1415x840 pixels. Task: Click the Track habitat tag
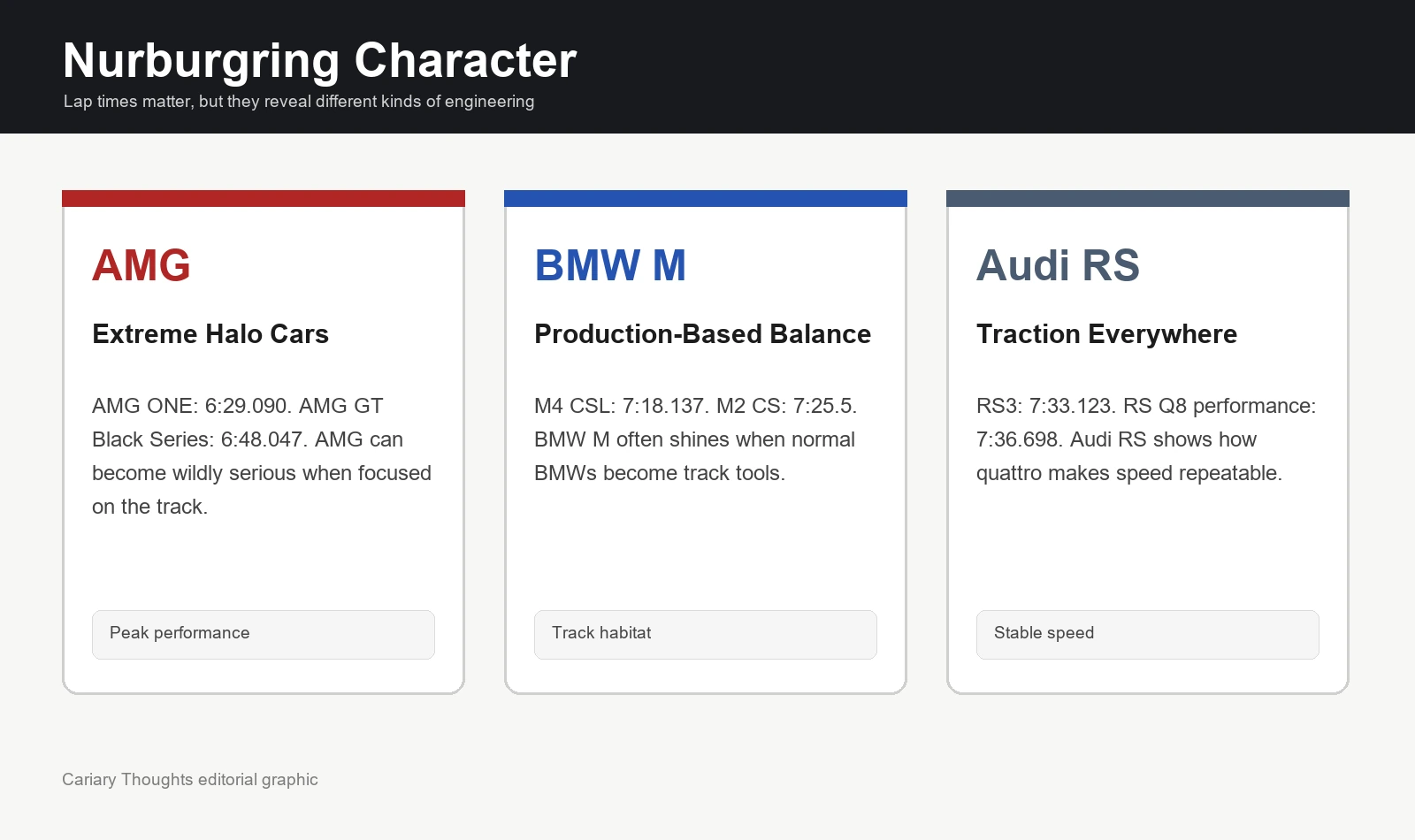pyautogui.click(x=706, y=634)
